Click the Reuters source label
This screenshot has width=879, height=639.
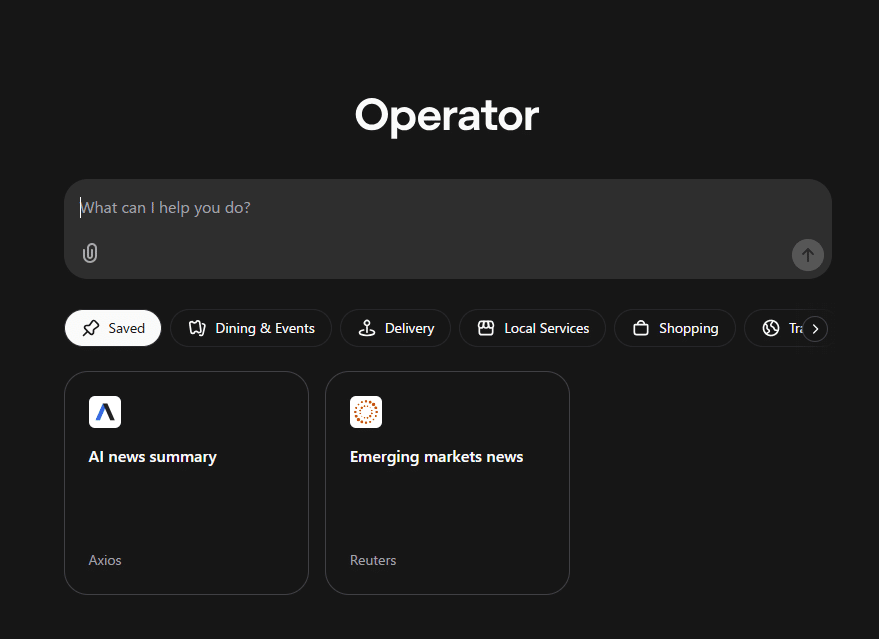[x=373, y=560]
